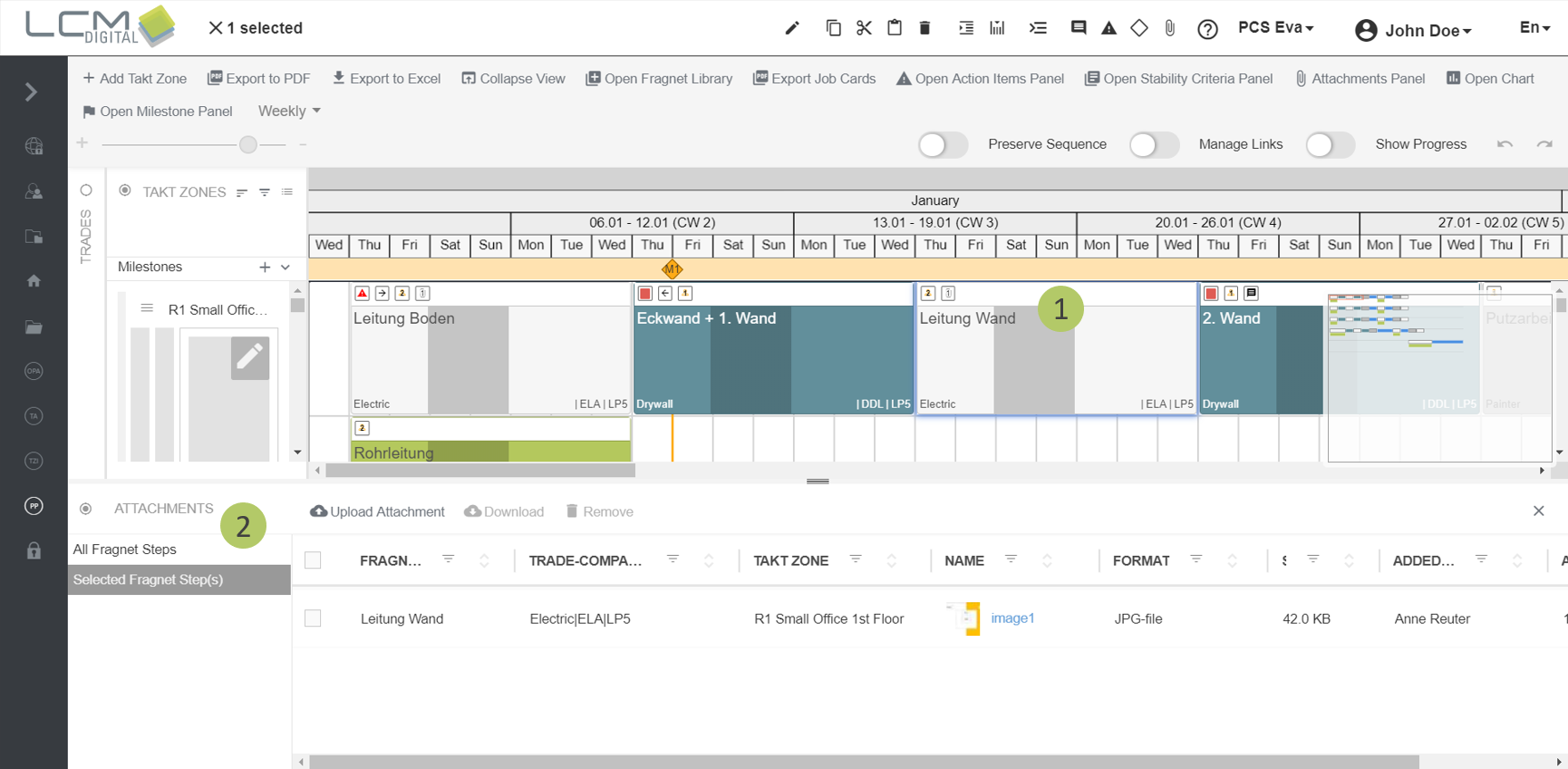Click the trash delete icon in top toolbar

point(924,28)
